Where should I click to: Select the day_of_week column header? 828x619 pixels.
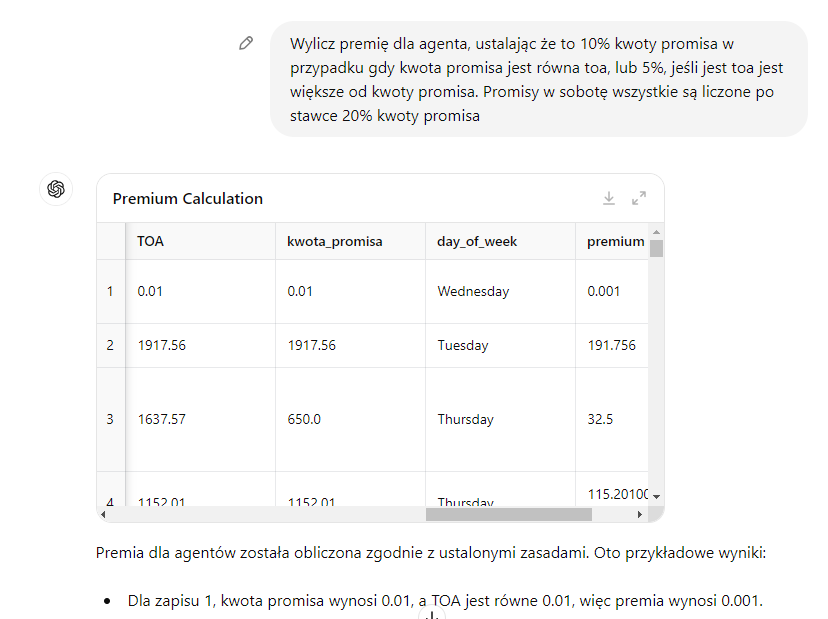(x=477, y=241)
